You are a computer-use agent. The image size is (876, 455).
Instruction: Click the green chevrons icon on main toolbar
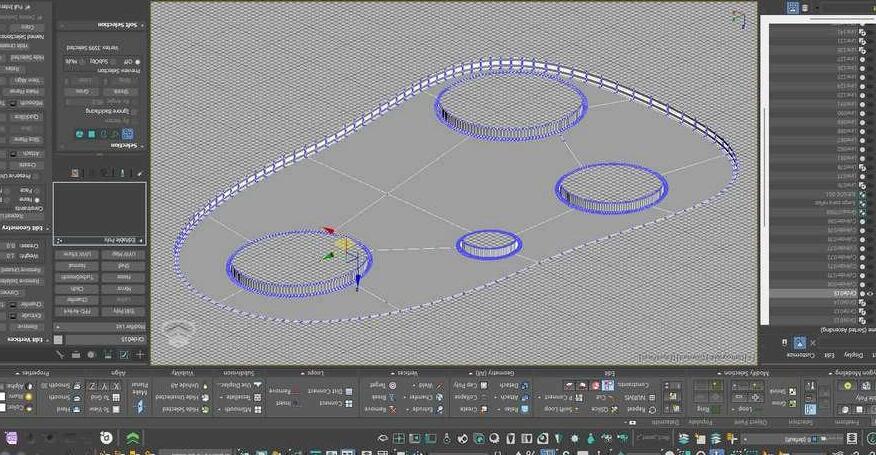tap(132, 438)
